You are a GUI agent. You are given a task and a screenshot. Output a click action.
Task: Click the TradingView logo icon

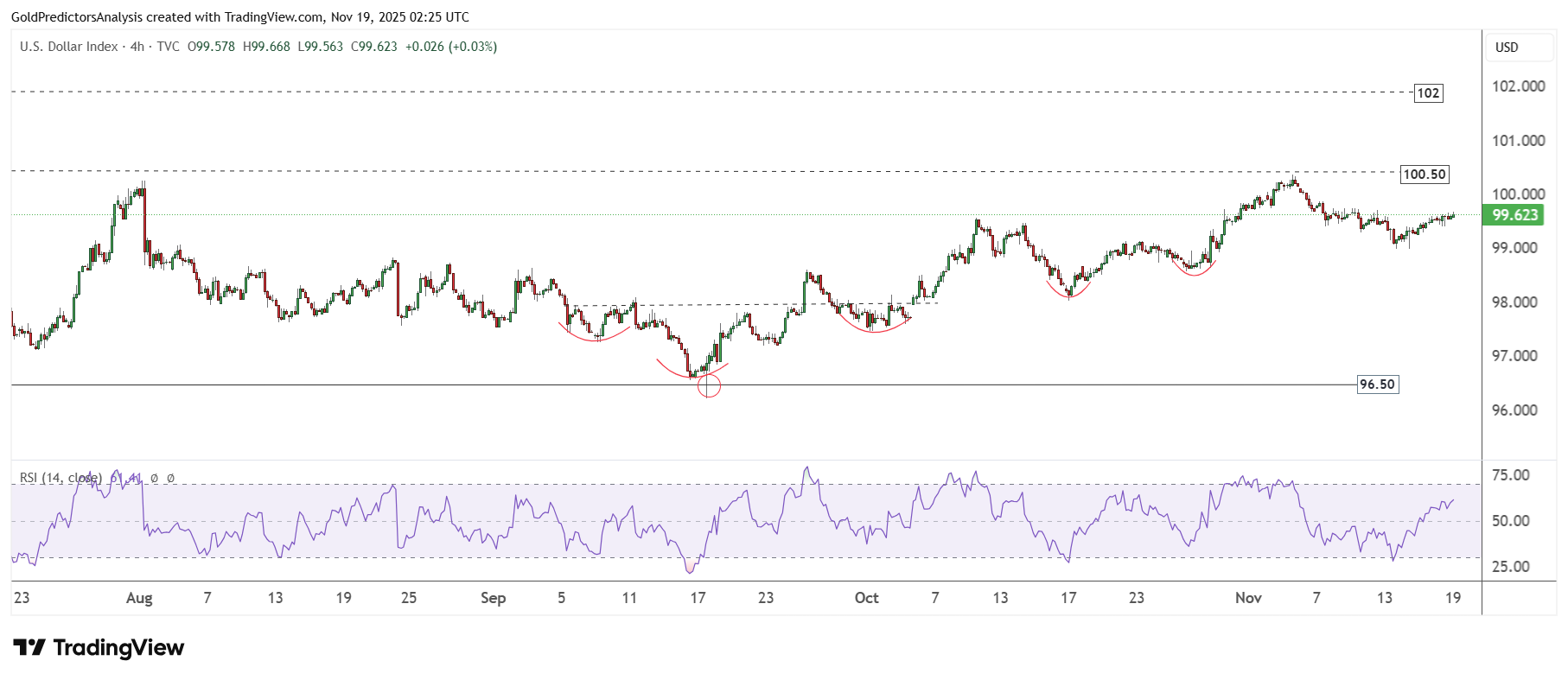[x=29, y=648]
